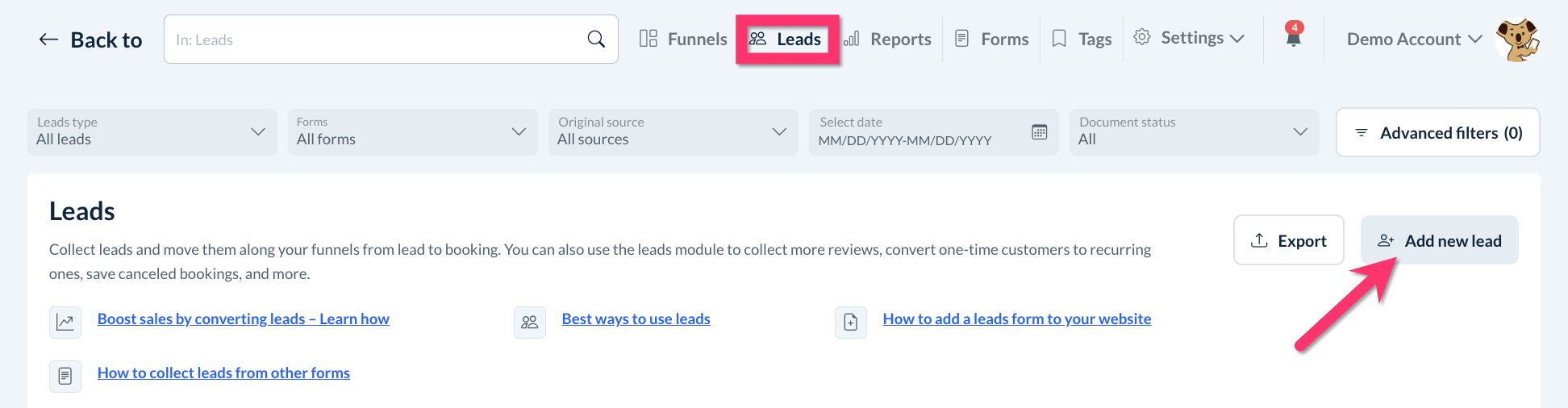The width and height of the screenshot is (1568, 408).
Task: Go to the Funnels tab
Action: click(x=683, y=39)
